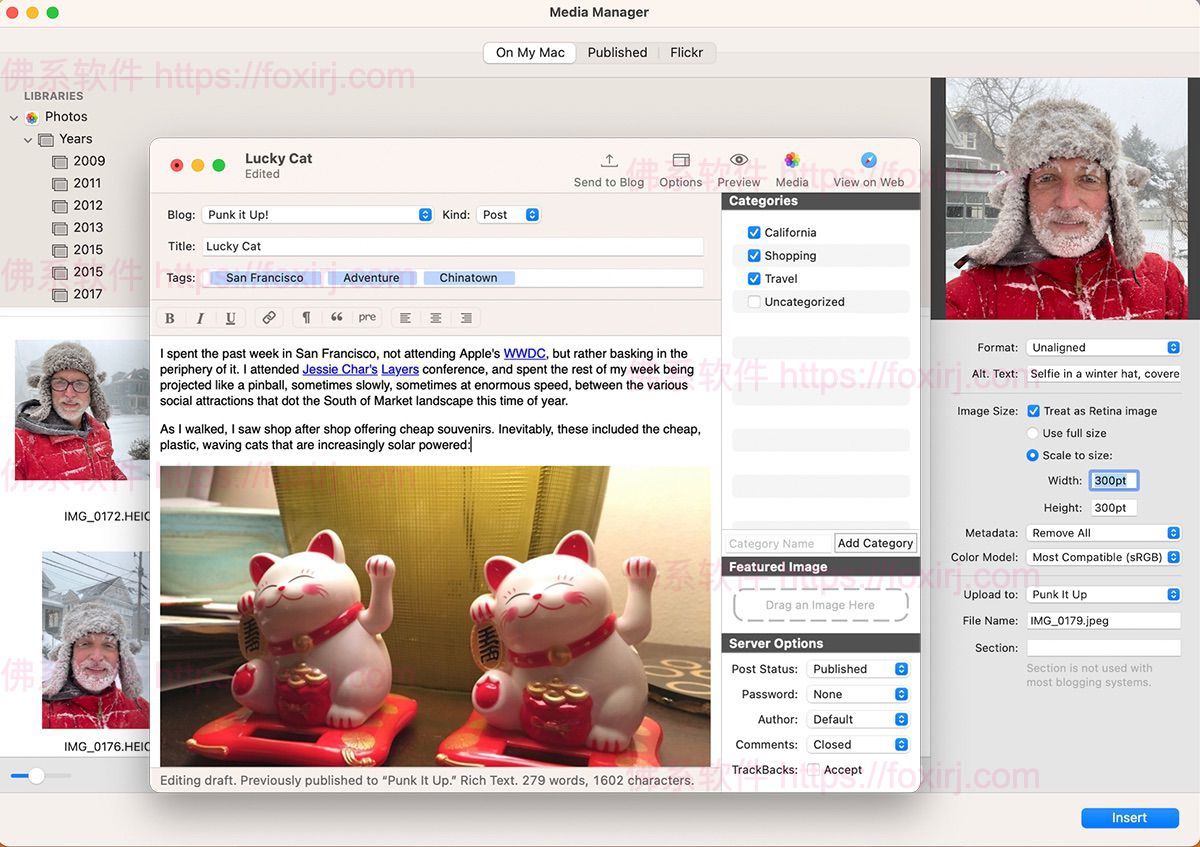Check the Uncategorized category
This screenshot has height=847, width=1200.
[x=753, y=302]
